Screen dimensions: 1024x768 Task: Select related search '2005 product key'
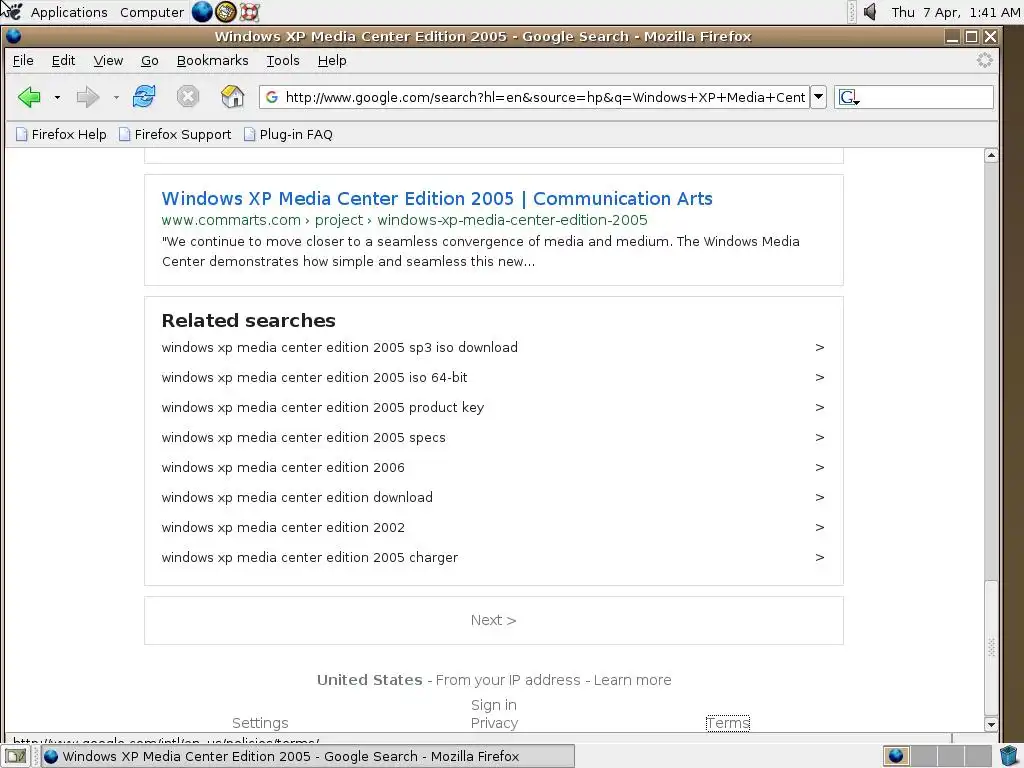click(323, 408)
